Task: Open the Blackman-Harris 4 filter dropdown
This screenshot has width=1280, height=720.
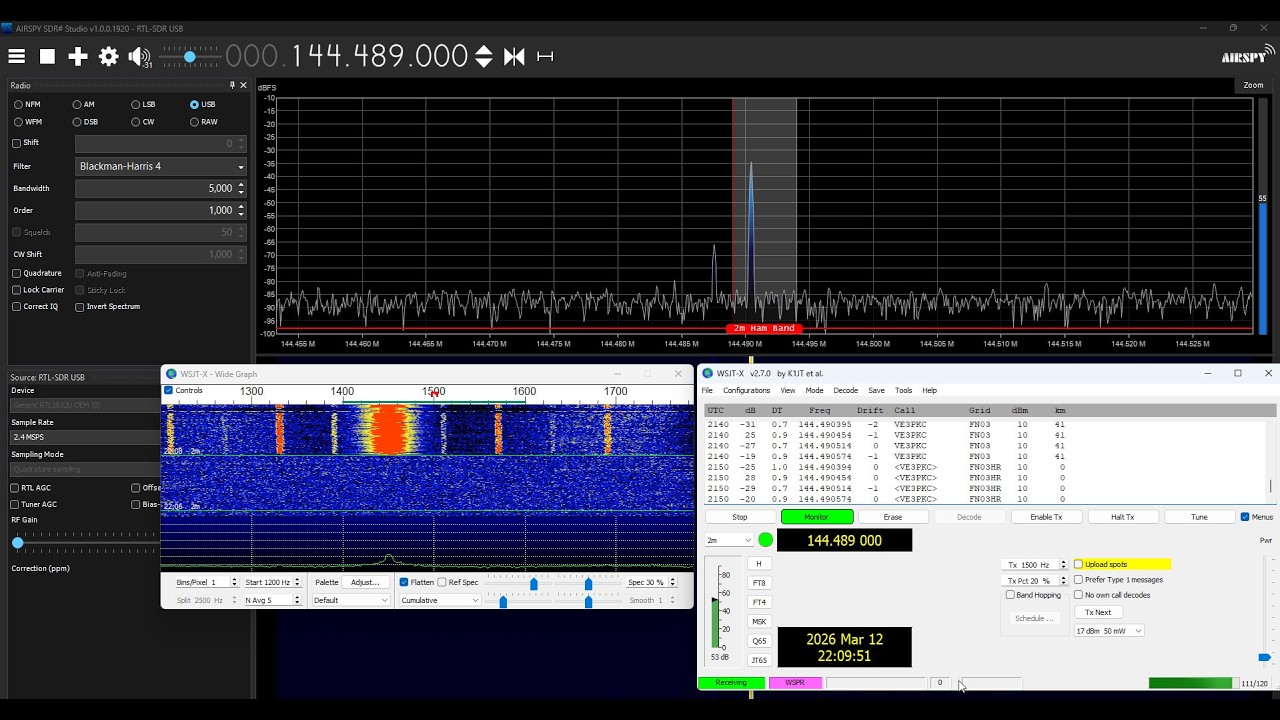Action: 160,166
